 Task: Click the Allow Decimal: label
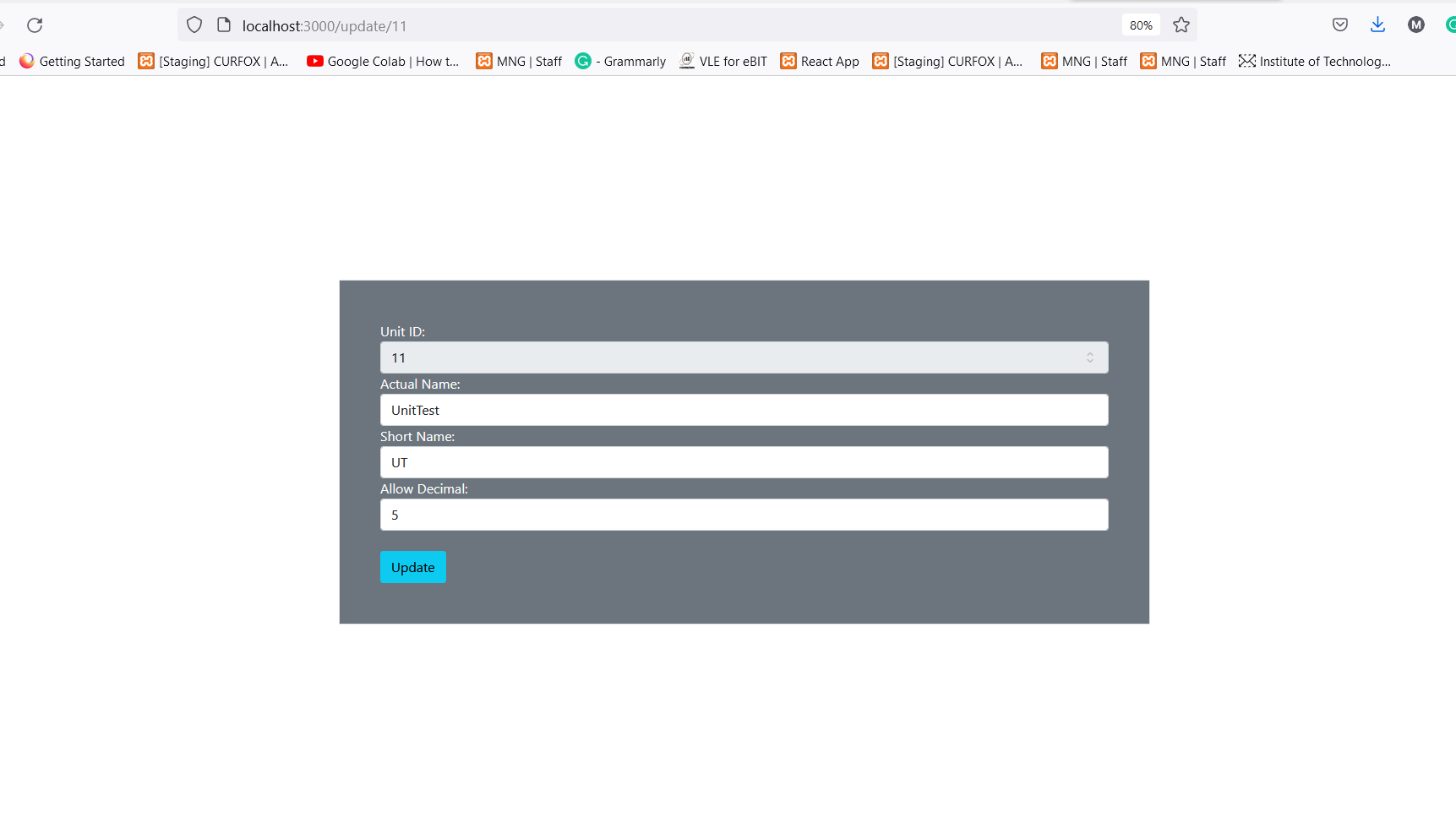[423, 489]
